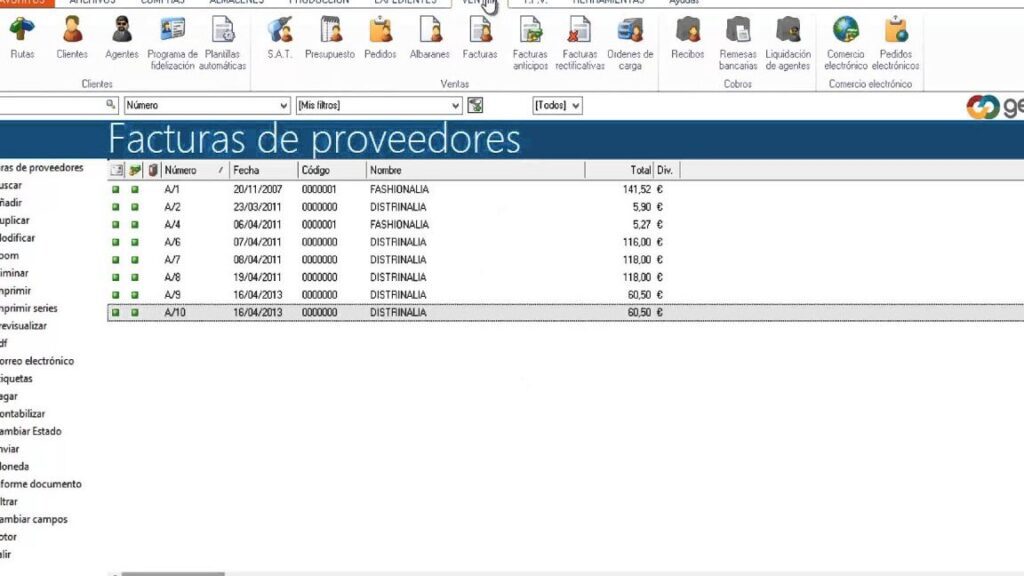Toggle the first green status box of invoice A/10

point(116,313)
